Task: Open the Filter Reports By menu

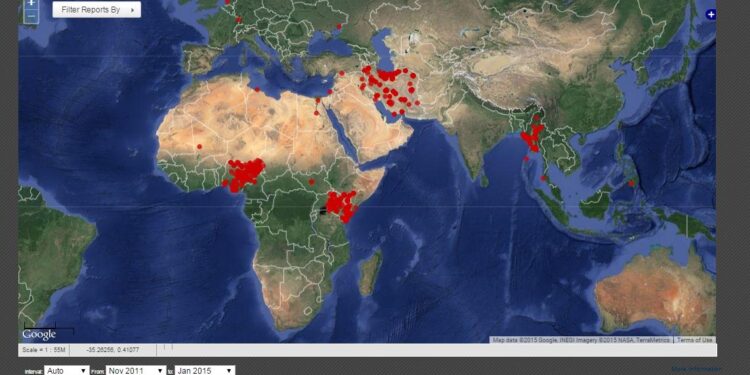Action: tap(97, 10)
